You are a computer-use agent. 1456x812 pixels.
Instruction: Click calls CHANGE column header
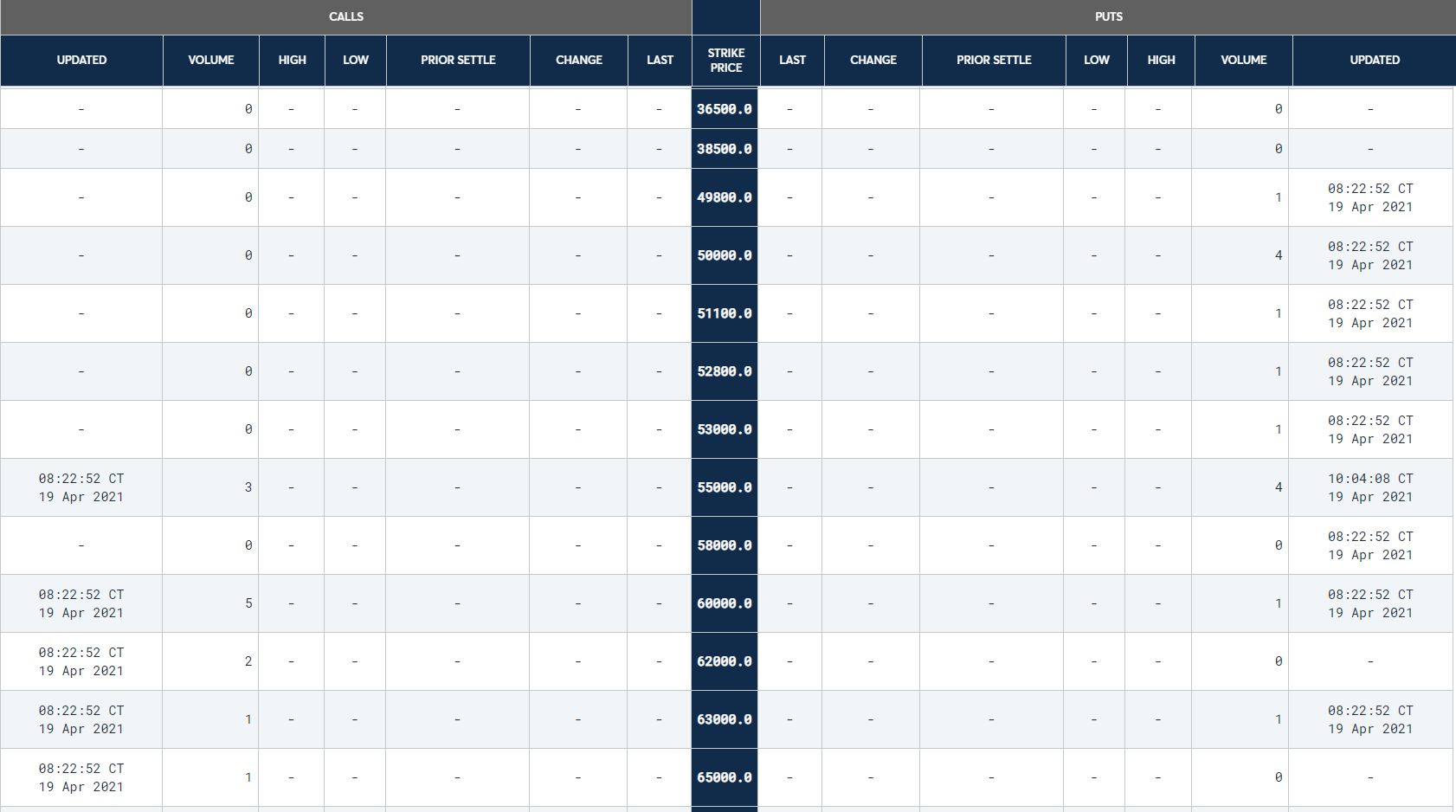(579, 60)
